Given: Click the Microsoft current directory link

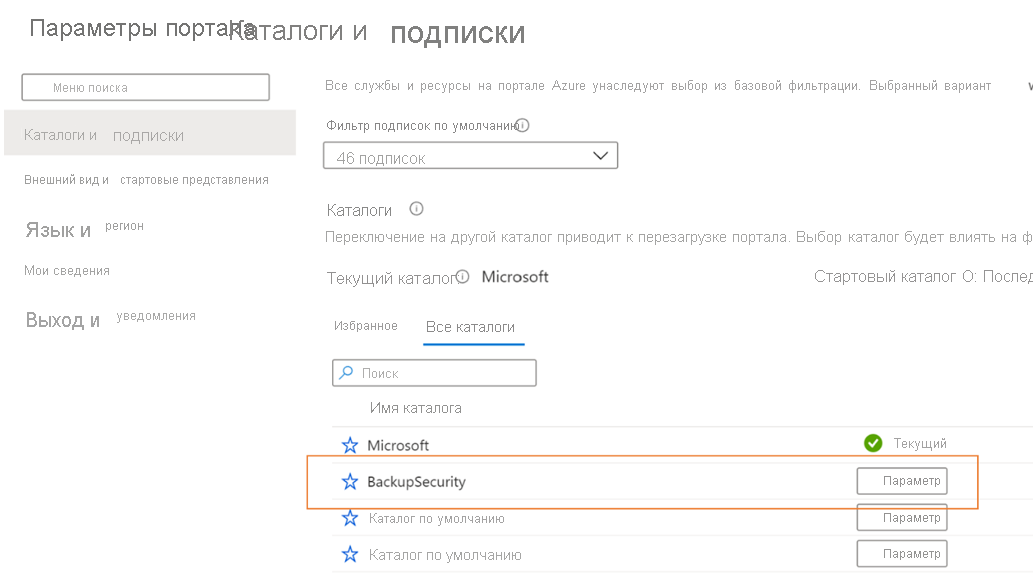Looking at the screenshot, I should pos(515,276).
